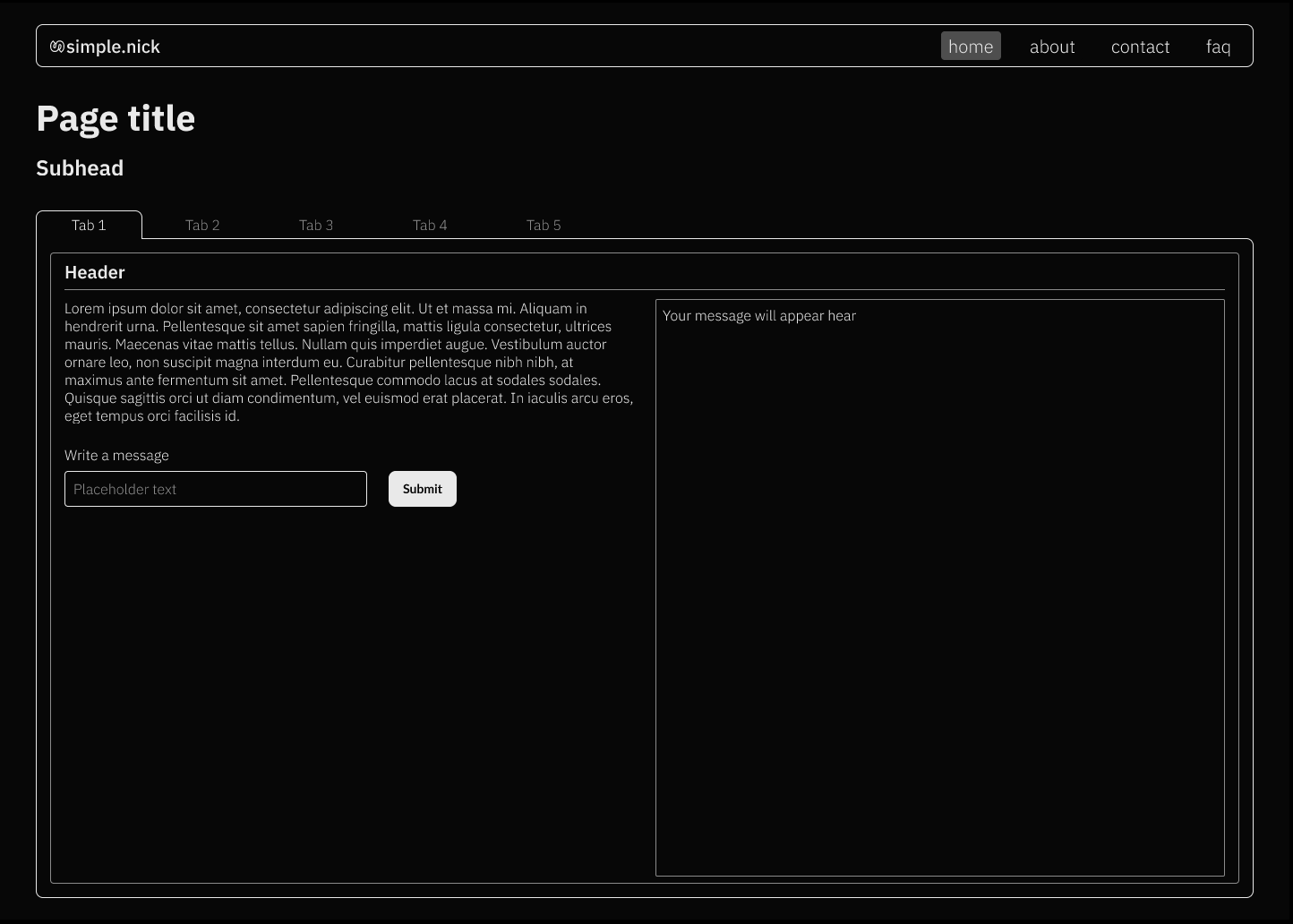The width and height of the screenshot is (1293, 924).
Task: Switch to Tab 2
Action: tap(202, 225)
